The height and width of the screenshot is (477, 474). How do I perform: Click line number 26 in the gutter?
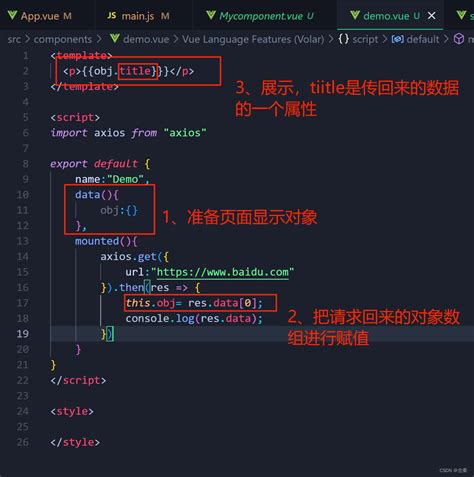coord(23,442)
